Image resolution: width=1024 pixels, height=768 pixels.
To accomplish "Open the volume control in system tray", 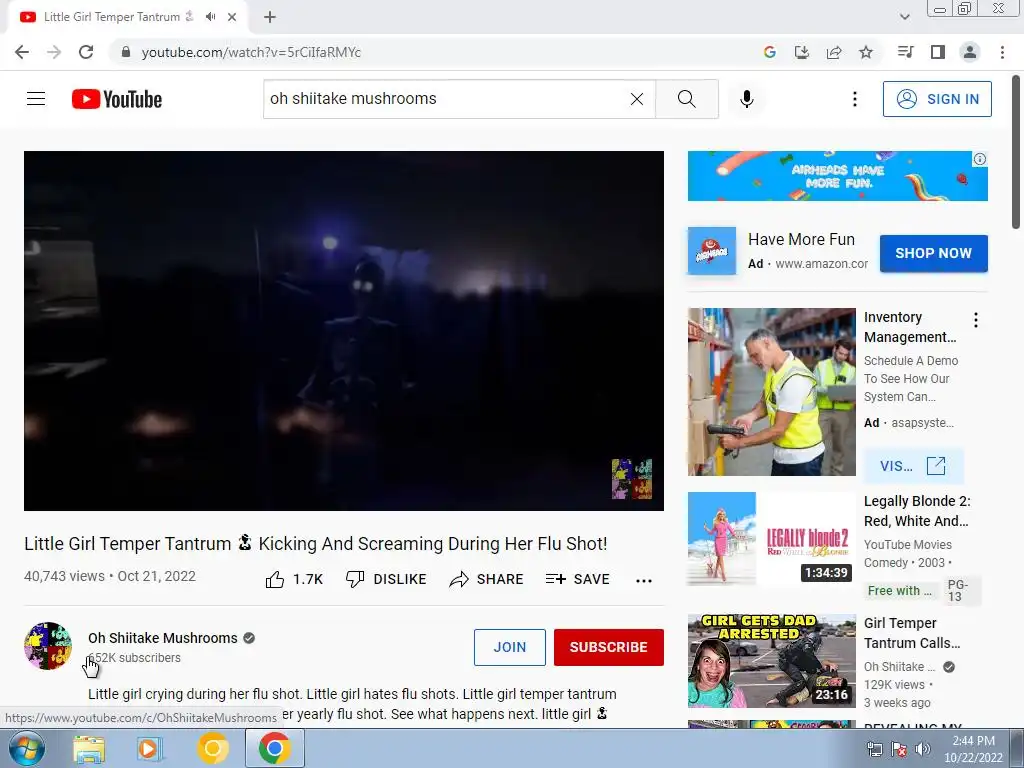I will point(923,750).
